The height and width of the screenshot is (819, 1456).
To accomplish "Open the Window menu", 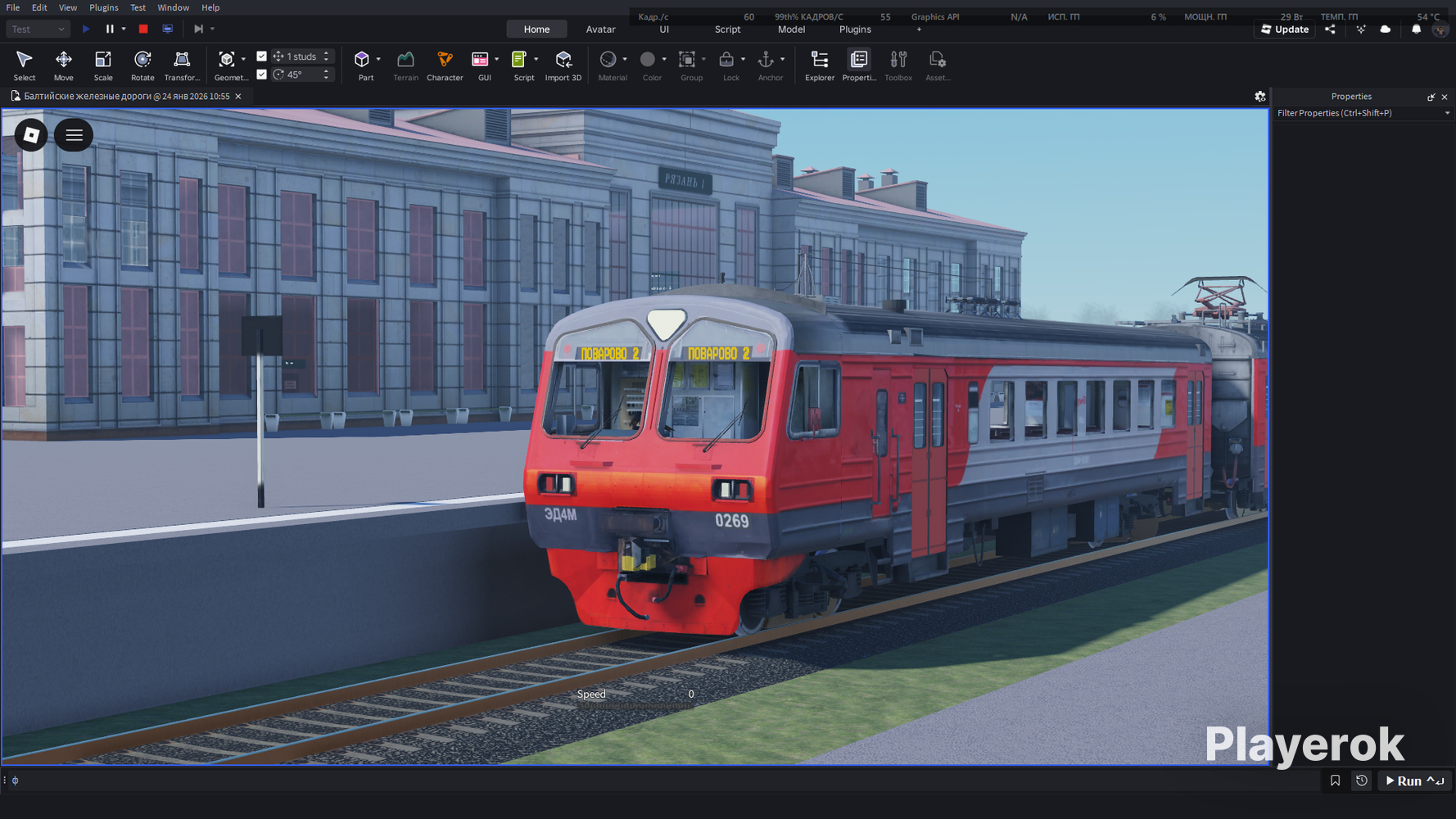I will 173,7.
